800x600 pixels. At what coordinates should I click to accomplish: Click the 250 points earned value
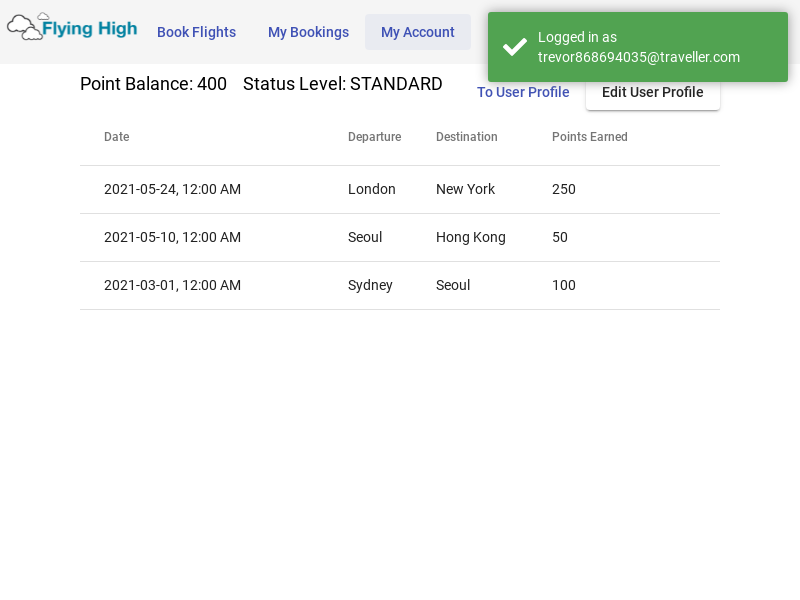[x=564, y=189]
